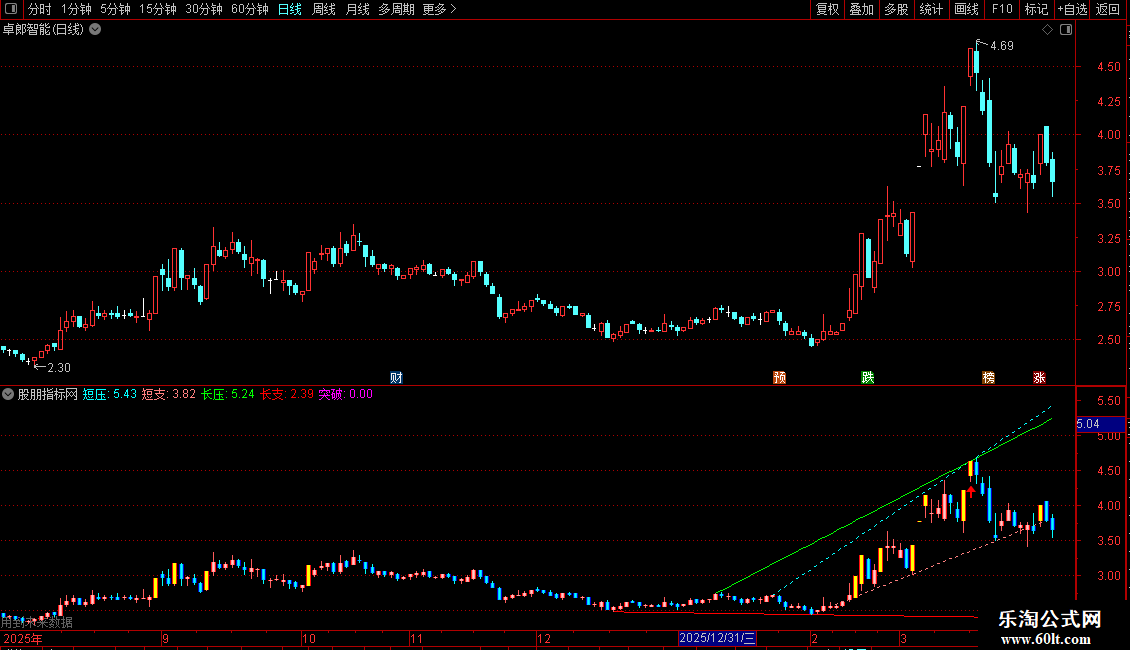This screenshot has width=1130, height=650.
Task: Expand the 更多 periods menu
Action: tap(439, 9)
